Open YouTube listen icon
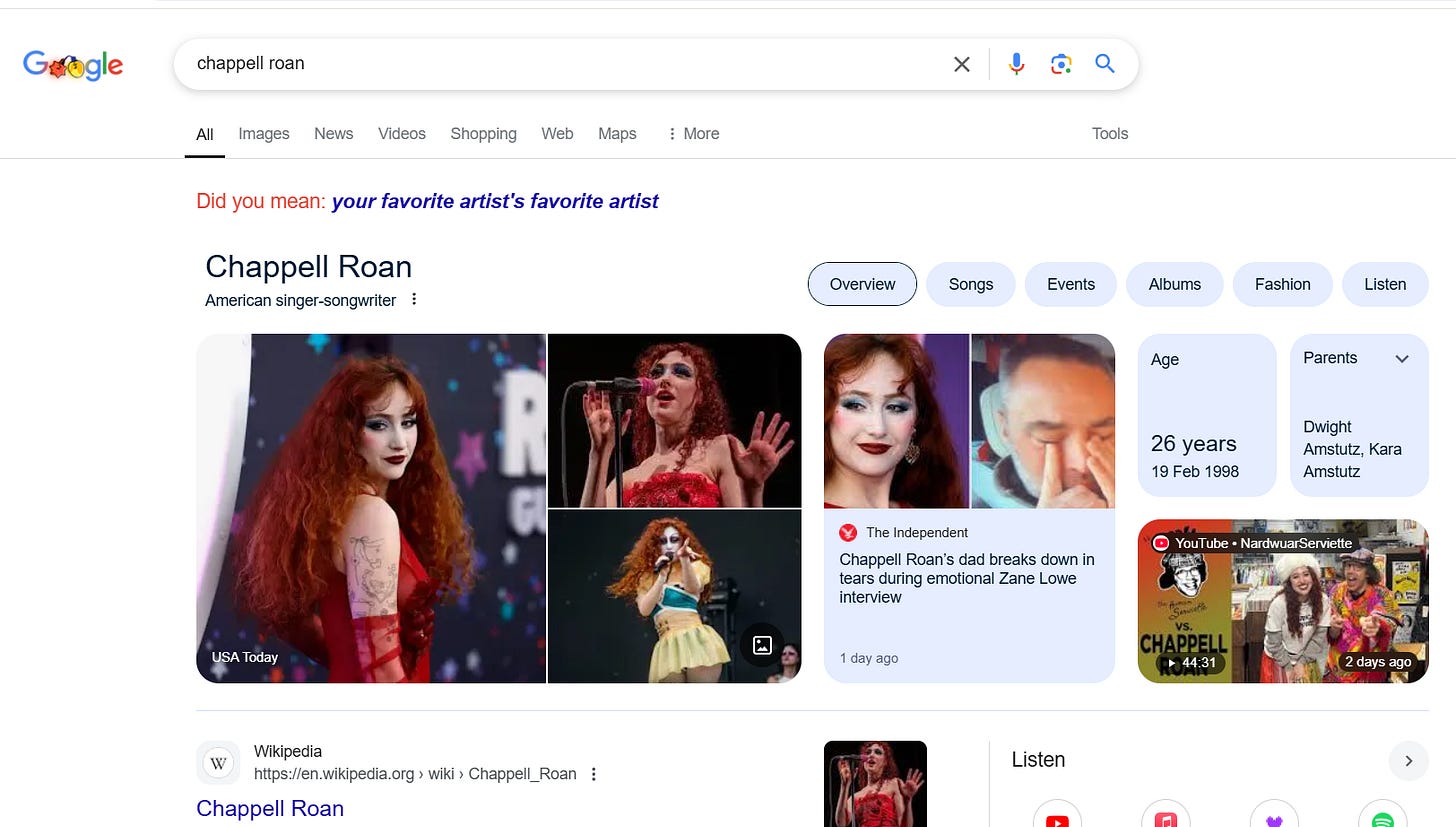The height and width of the screenshot is (827, 1456). [x=1057, y=814]
